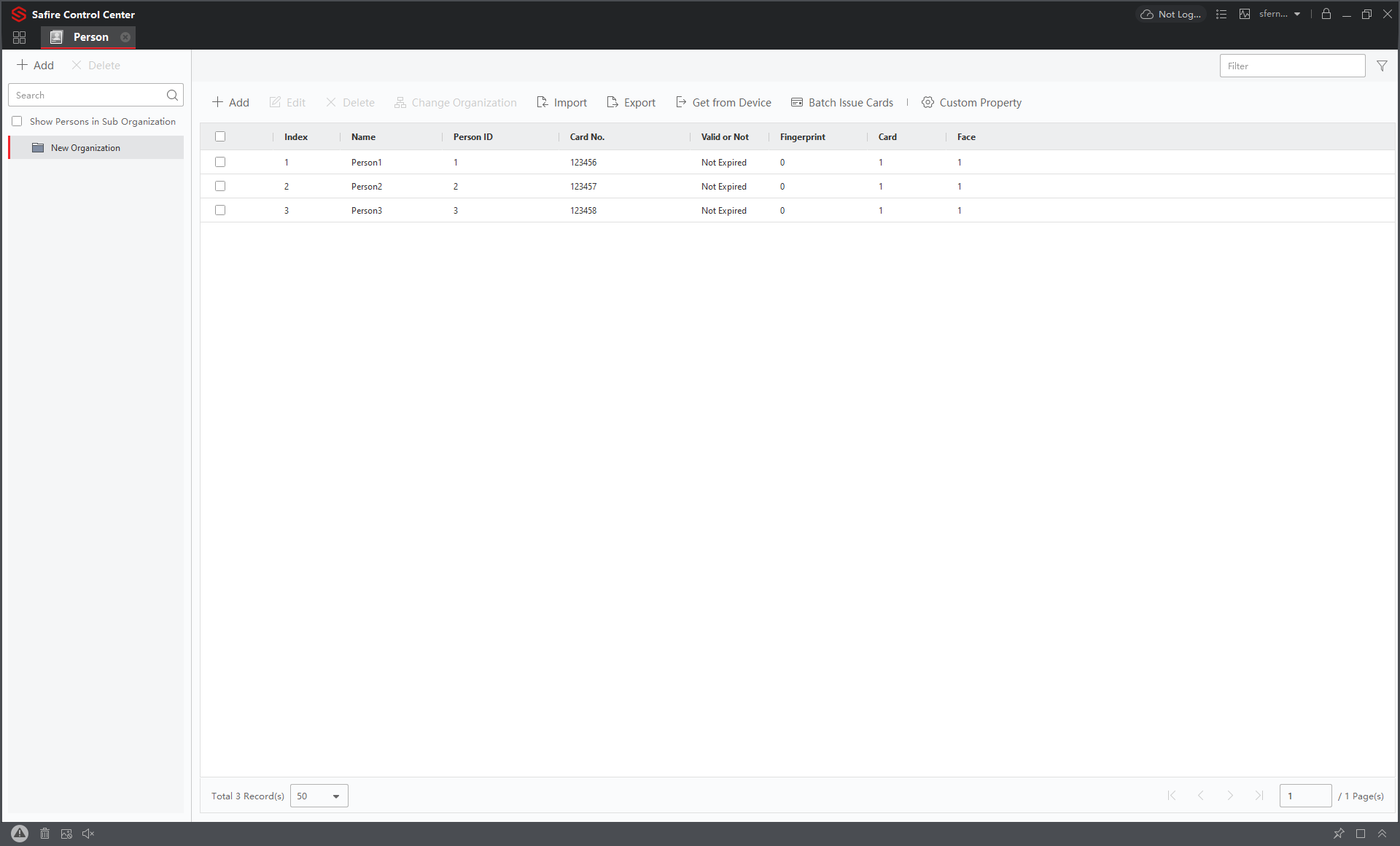The height and width of the screenshot is (846, 1400).
Task: Click the page number input field
Action: [x=1305, y=796]
